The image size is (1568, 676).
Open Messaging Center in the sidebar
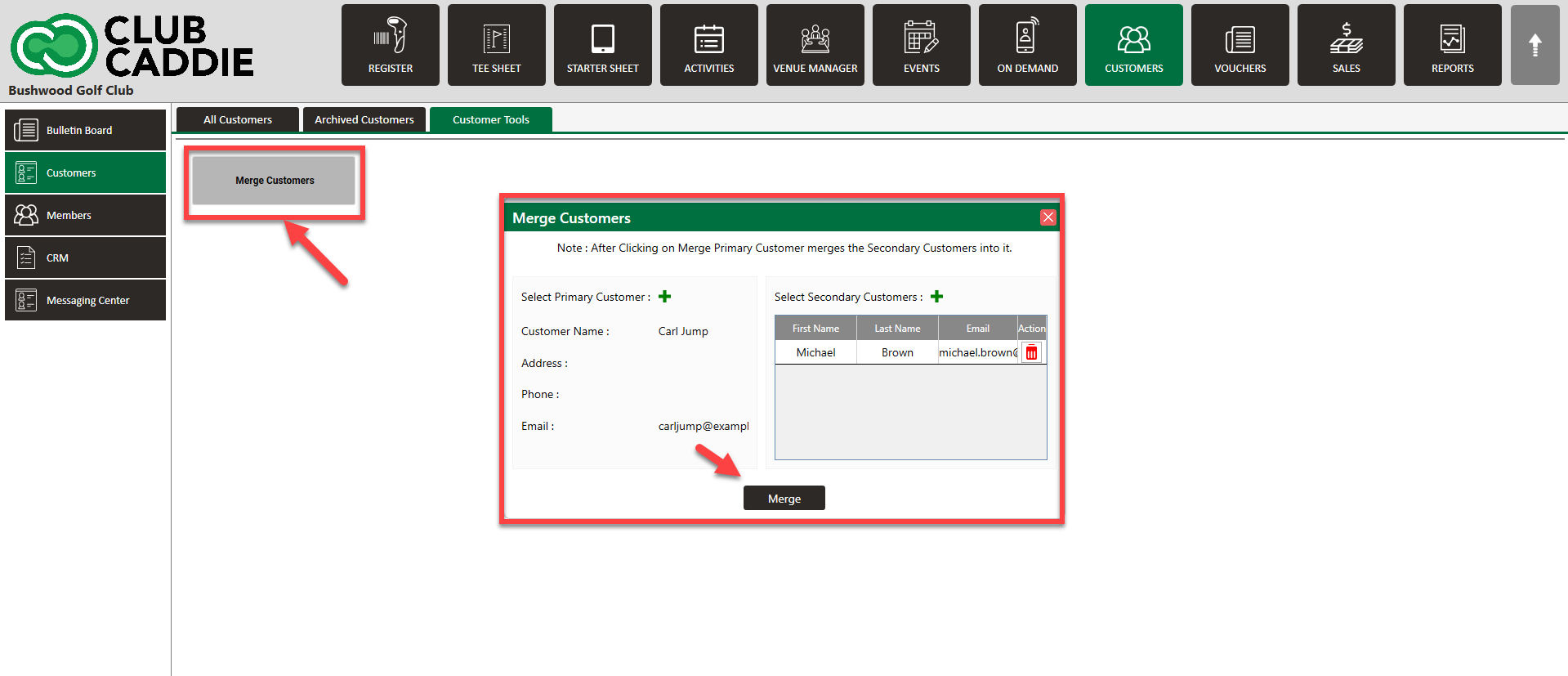[x=86, y=300]
